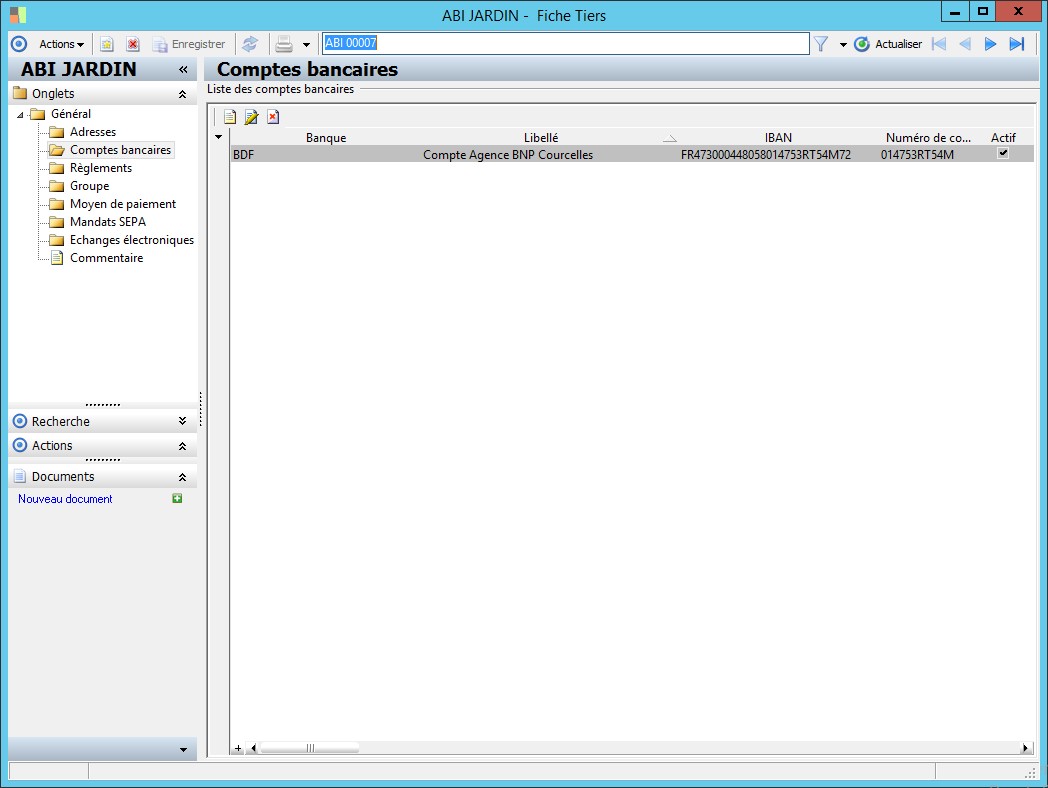
Task: Open the print options dropdown arrow
Action: click(306, 45)
